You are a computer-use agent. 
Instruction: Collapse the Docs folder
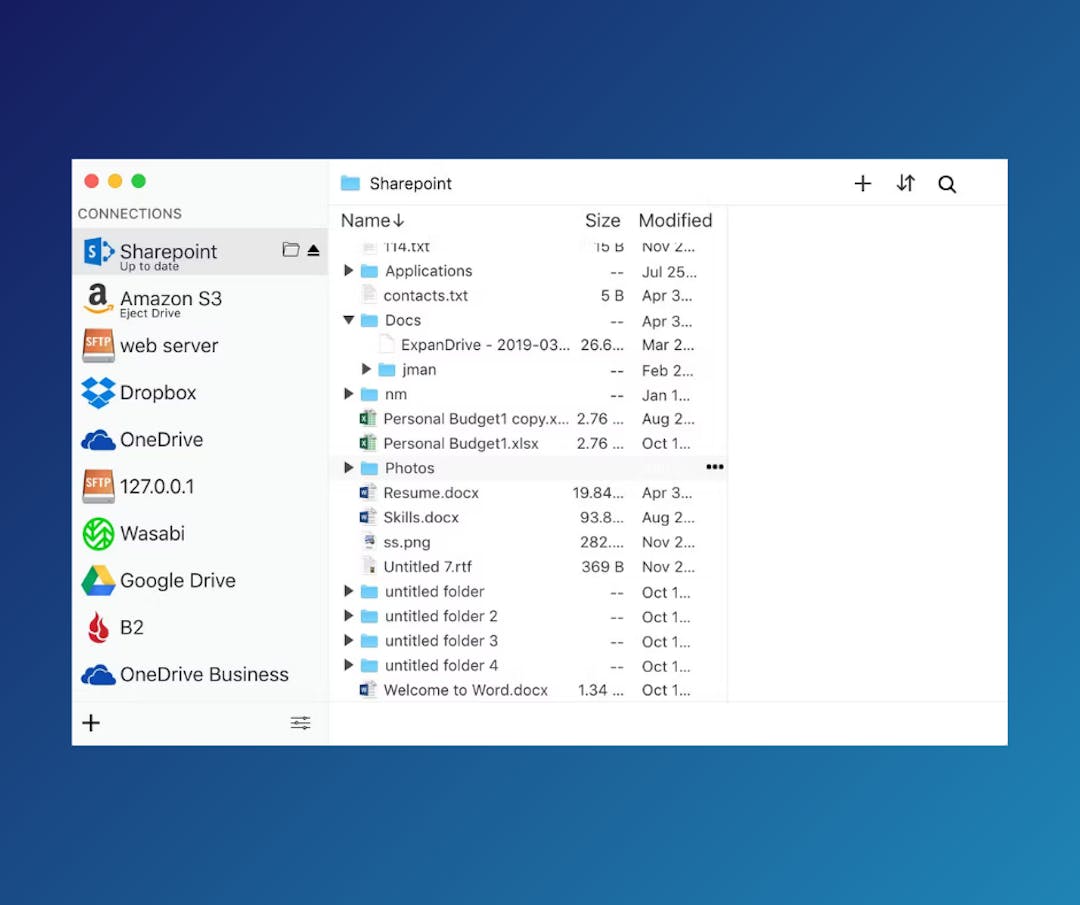pyautogui.click(x=350, y=320)
